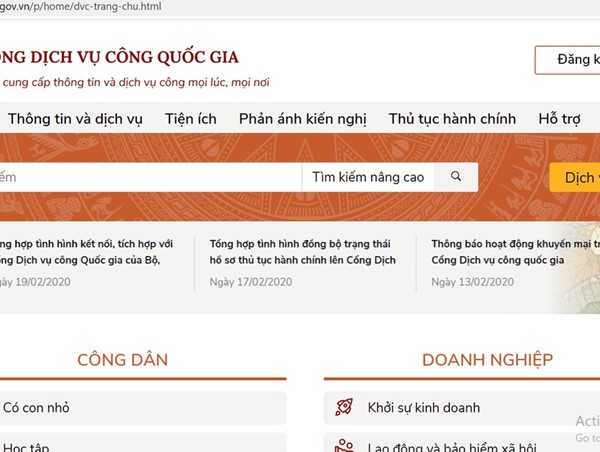Click icon beside Lao động và bảo hiểm xã hội

coord(344,445)
